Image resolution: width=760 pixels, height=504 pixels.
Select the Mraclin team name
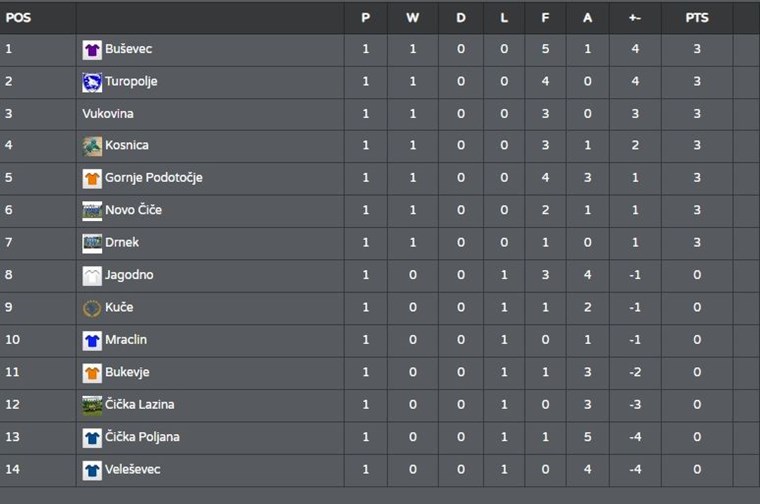tap(126, 340)
